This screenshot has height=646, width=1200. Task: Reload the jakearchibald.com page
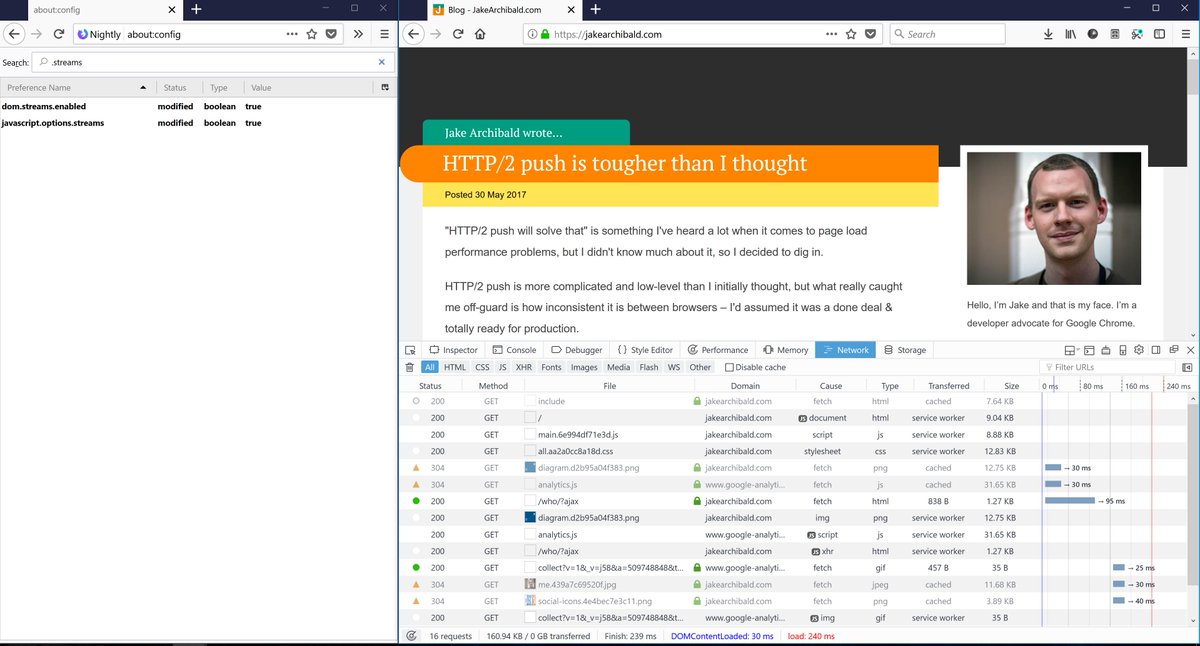[458, 33]
